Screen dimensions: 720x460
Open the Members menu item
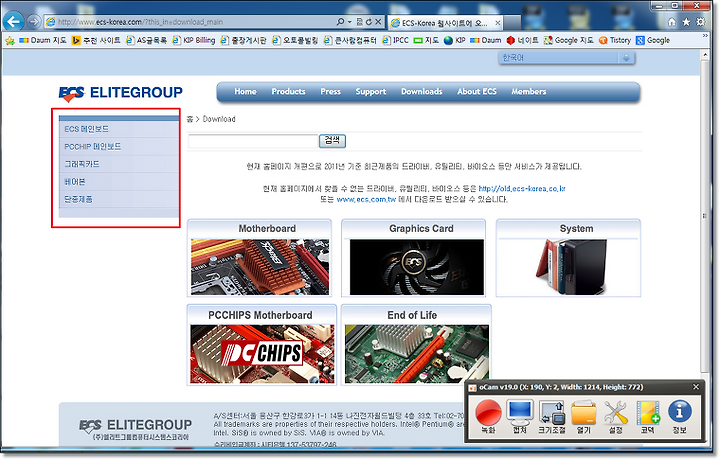(529, 91)
